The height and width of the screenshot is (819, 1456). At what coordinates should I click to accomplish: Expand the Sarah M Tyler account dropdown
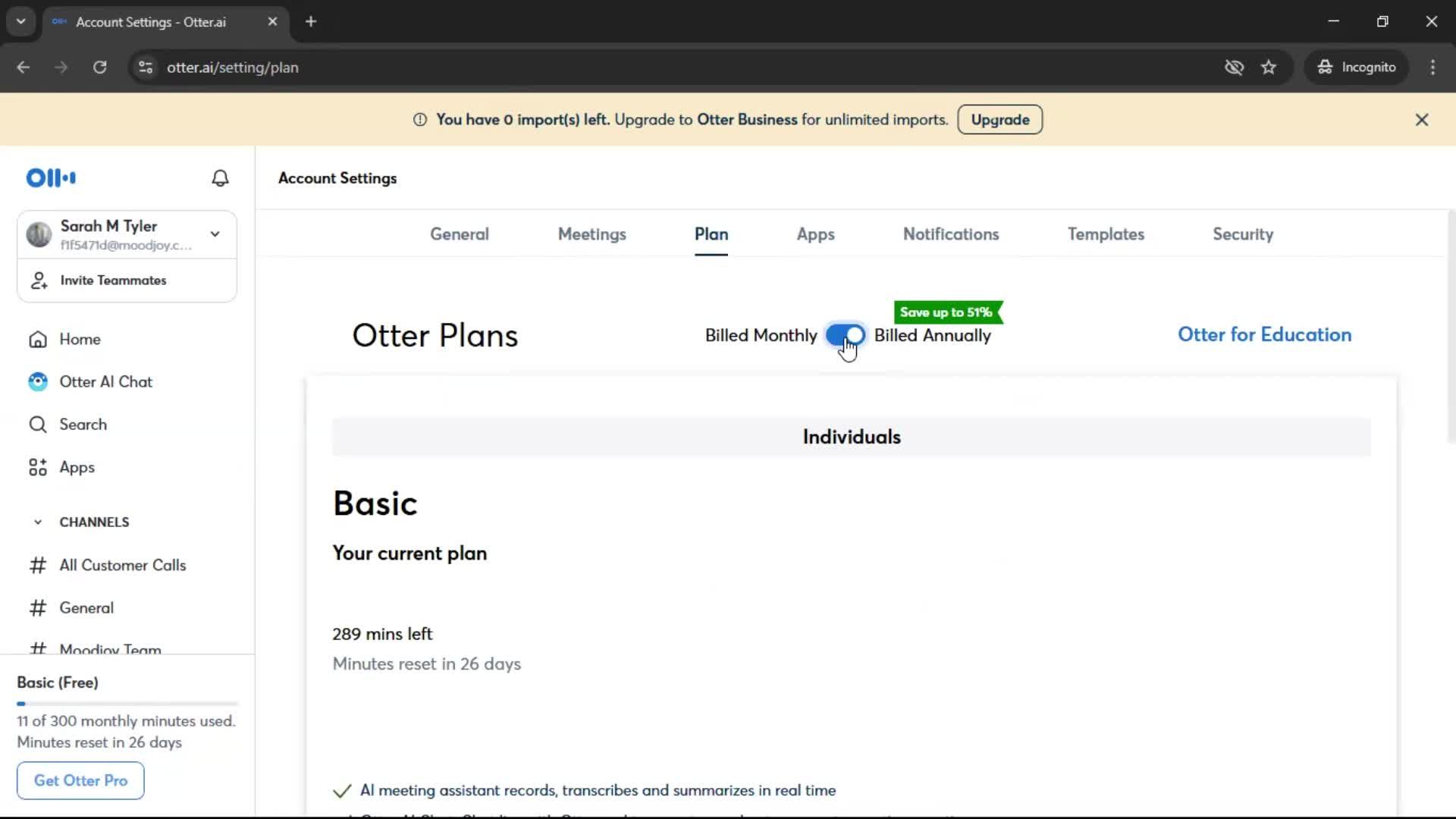pos(215,234)
